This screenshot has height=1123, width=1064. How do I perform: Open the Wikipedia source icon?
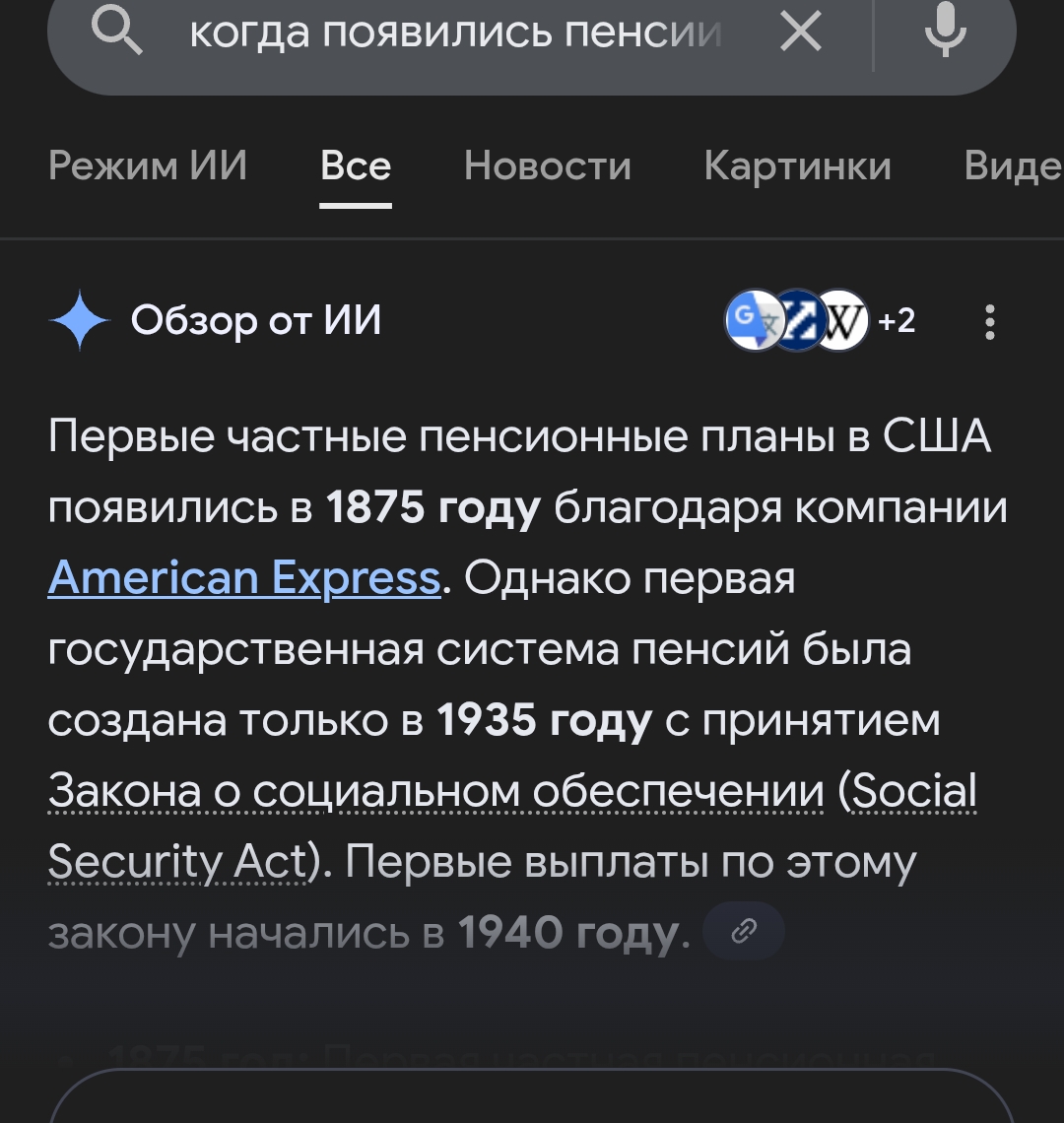coord(843,321)
